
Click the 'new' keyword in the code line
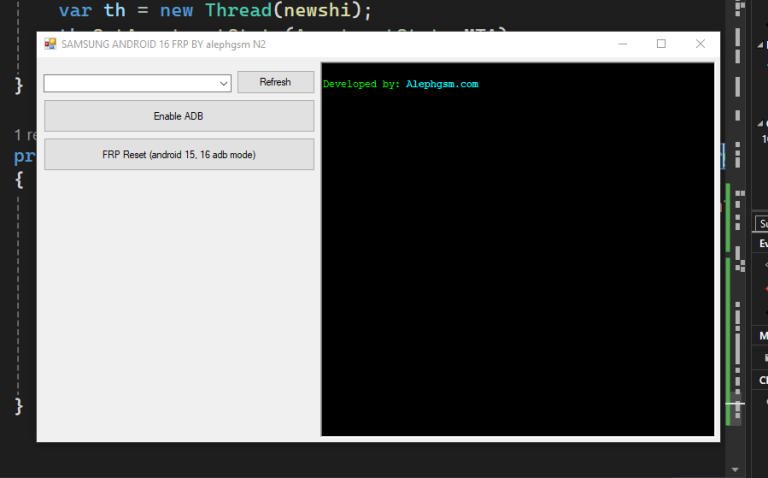click(x=174, y=11)
